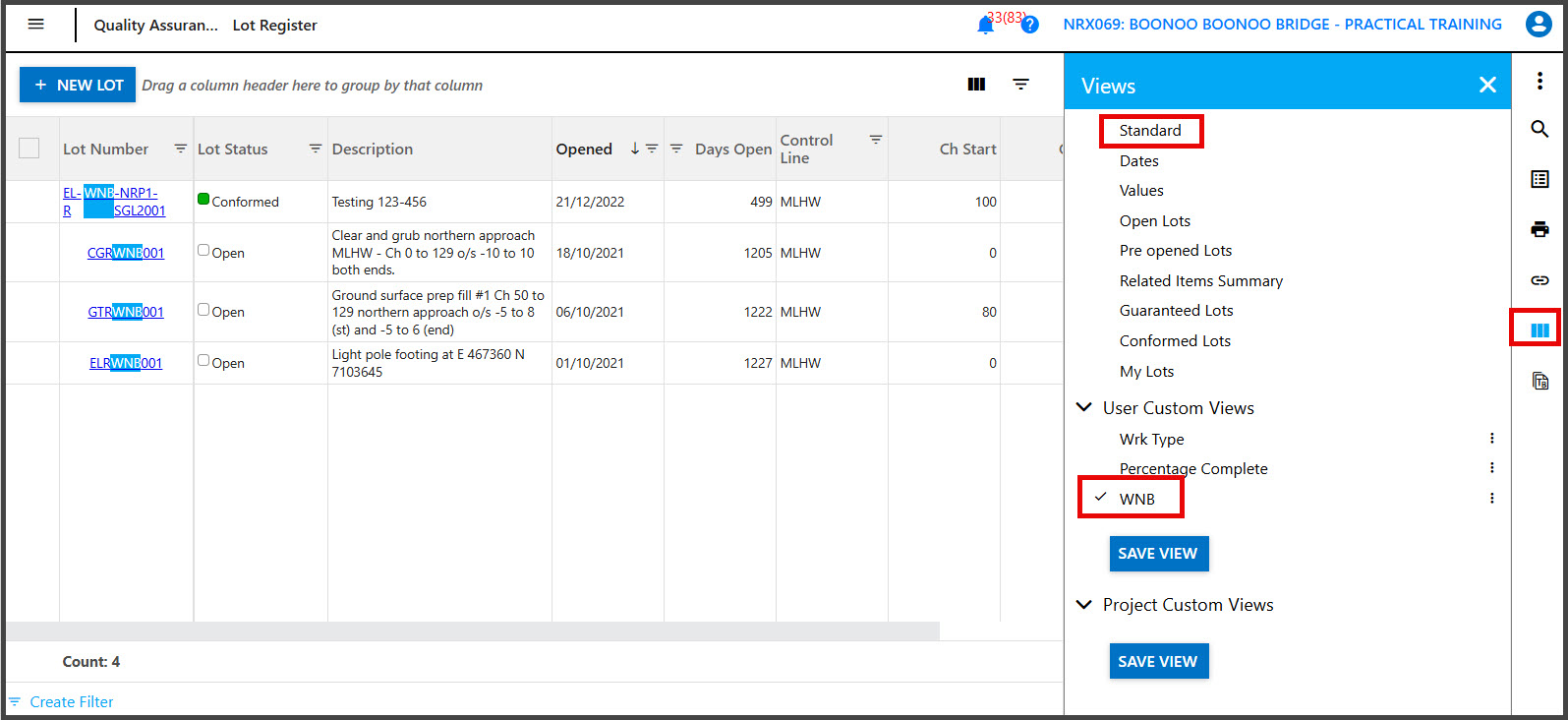Open the hamburger main menu
Viewport: 1568px width, 720px height.
point(36,25)
